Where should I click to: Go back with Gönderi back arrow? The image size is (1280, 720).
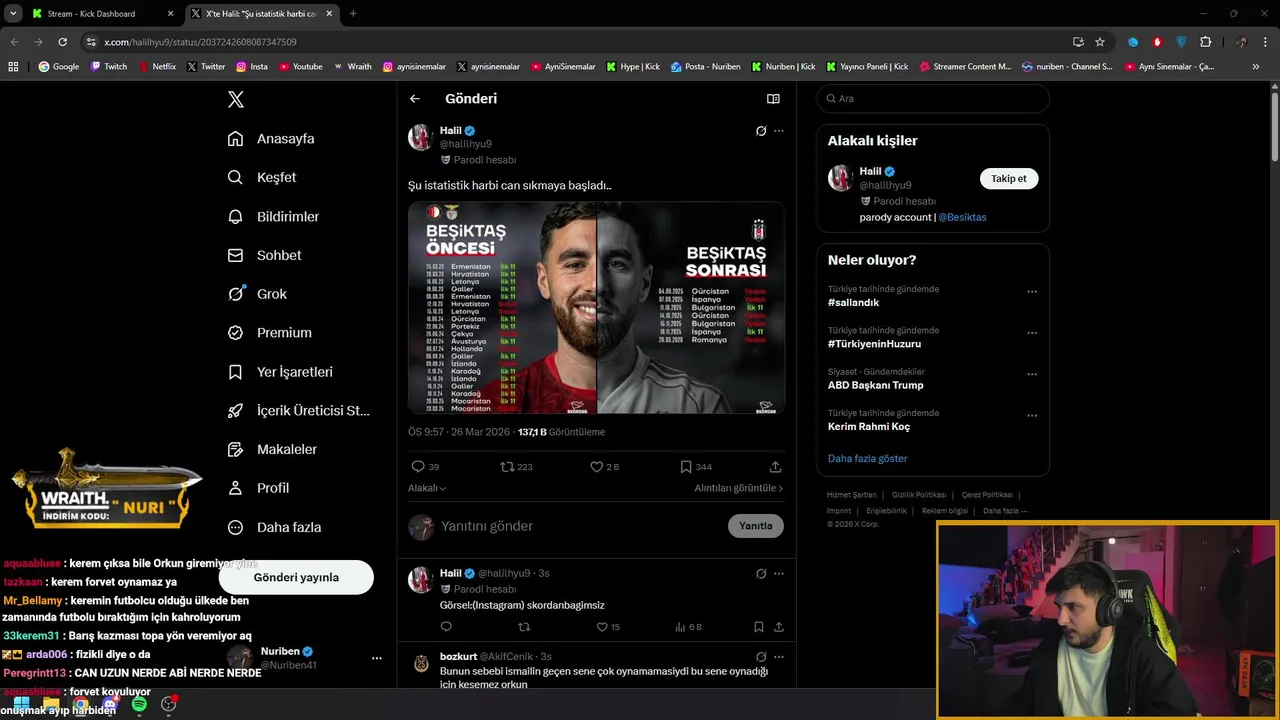(415, 99)
